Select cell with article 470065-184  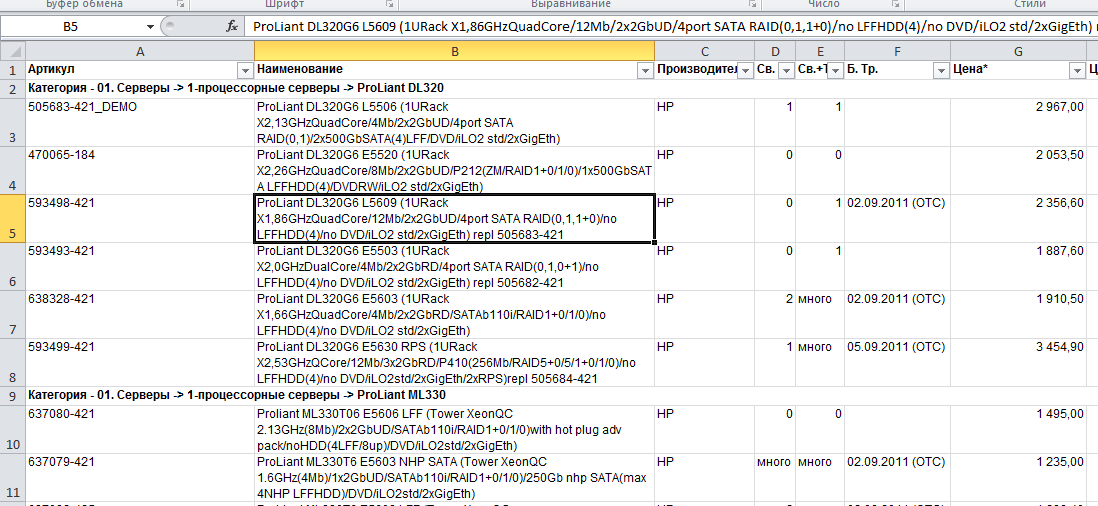pyautogui.click(x=140, y=171)
